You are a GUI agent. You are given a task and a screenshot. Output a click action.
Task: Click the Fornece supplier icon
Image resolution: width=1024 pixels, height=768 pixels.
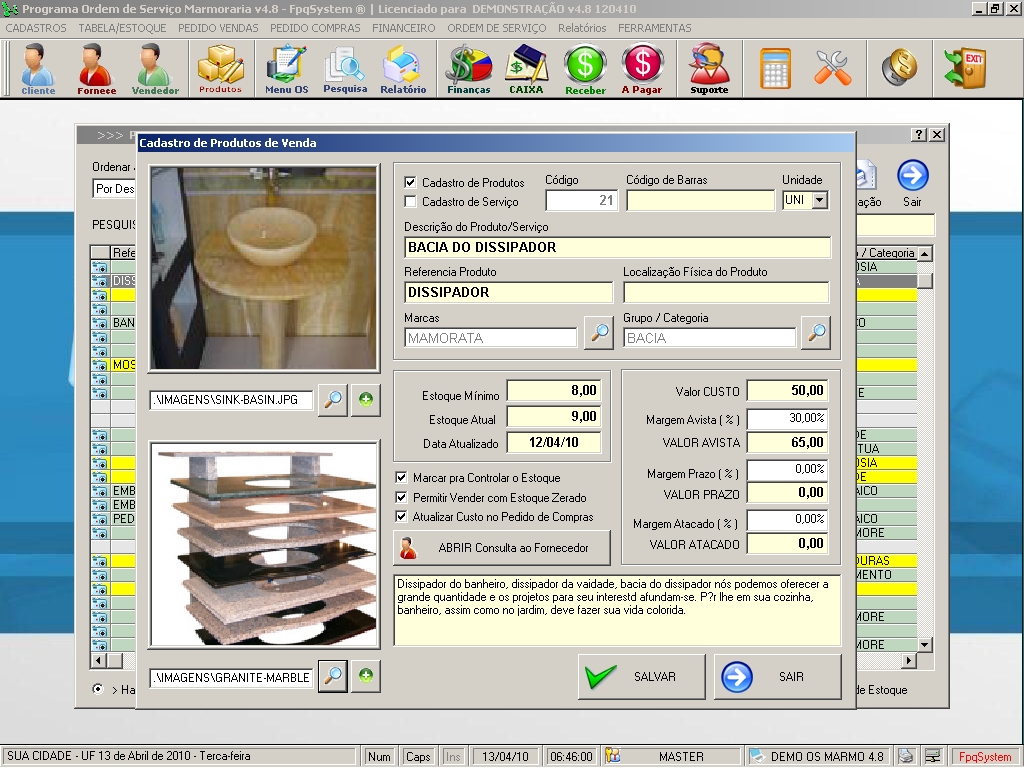click(97, 69)
